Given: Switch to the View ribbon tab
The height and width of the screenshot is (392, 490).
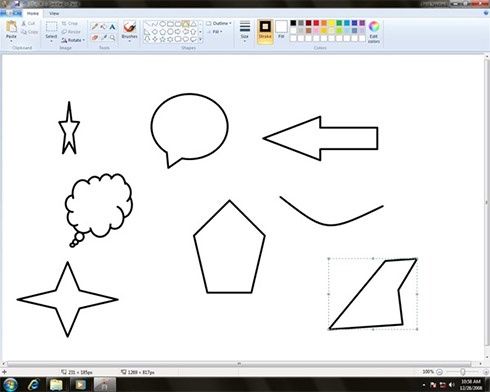Looking at the screenshot, I should pyautogui.click(x=54, y=13).
